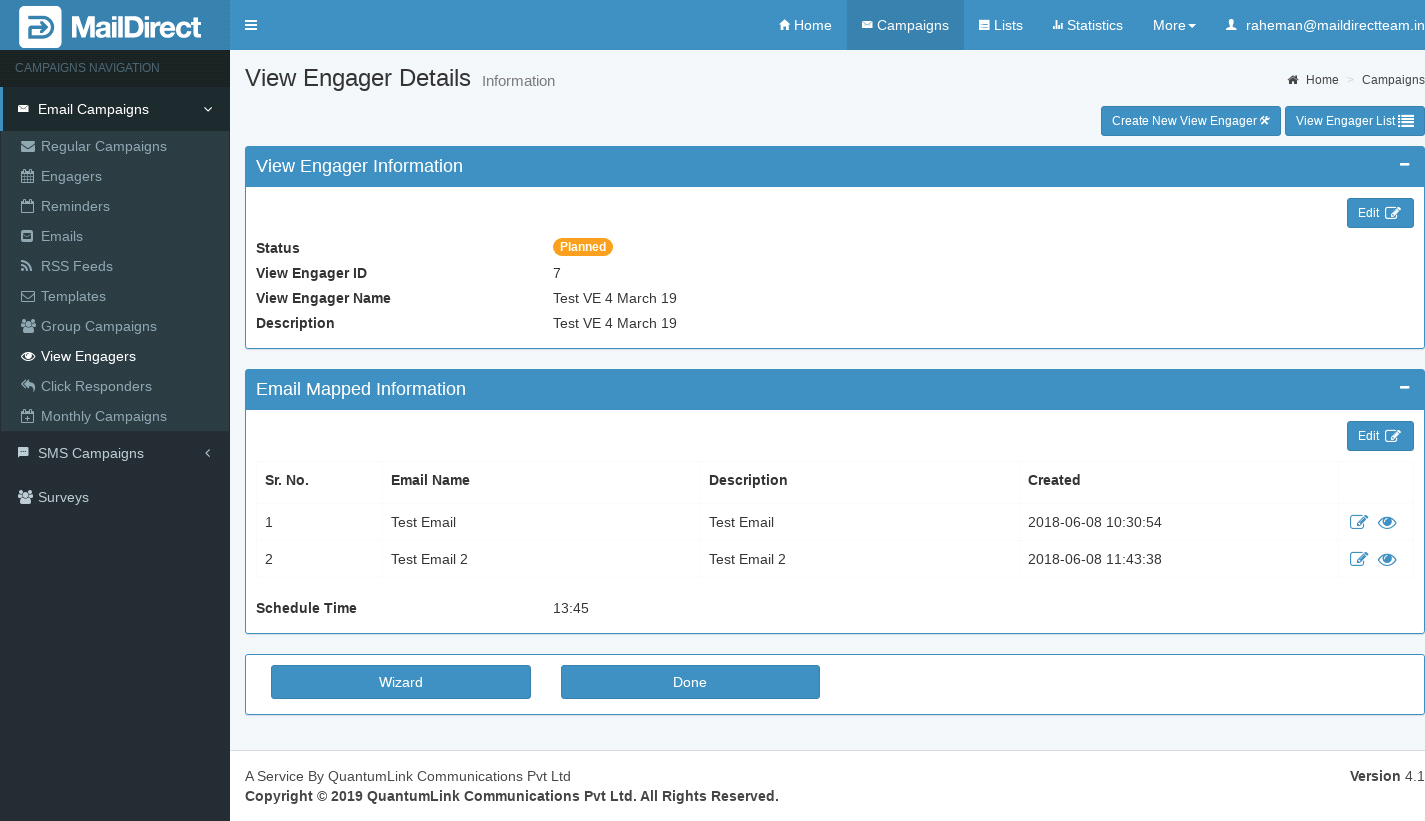Click edit icon for Test Email 2 row

[x=1358, y=559]
